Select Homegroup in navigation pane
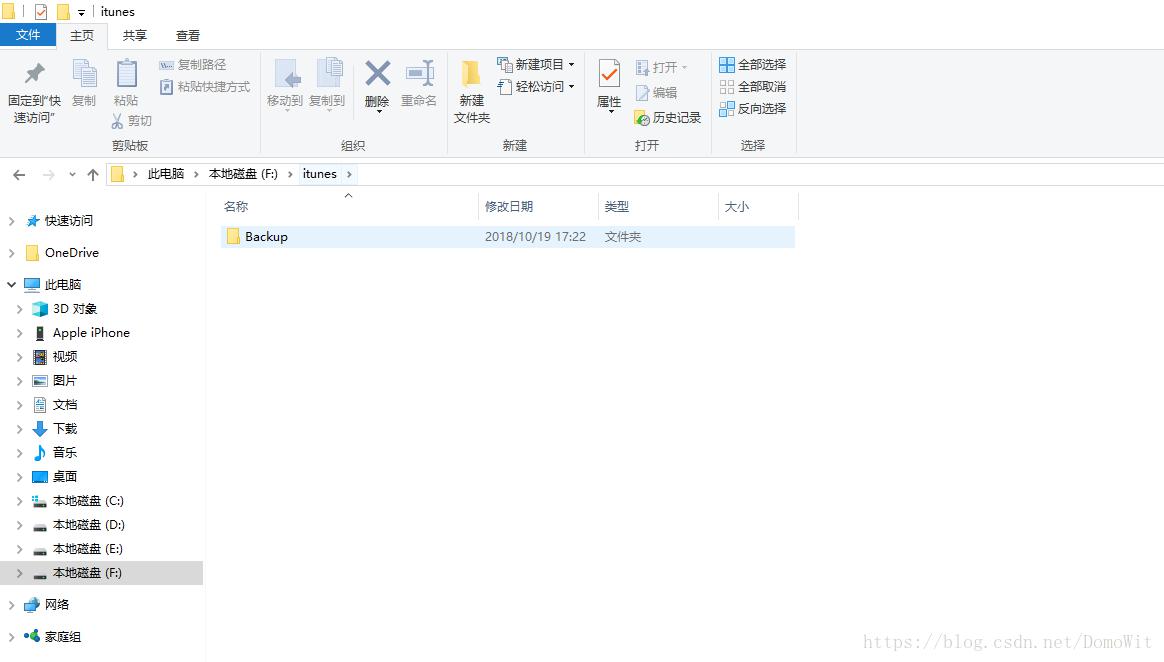1164x662 pixels. pyautogui.click(x=53, y=636)
